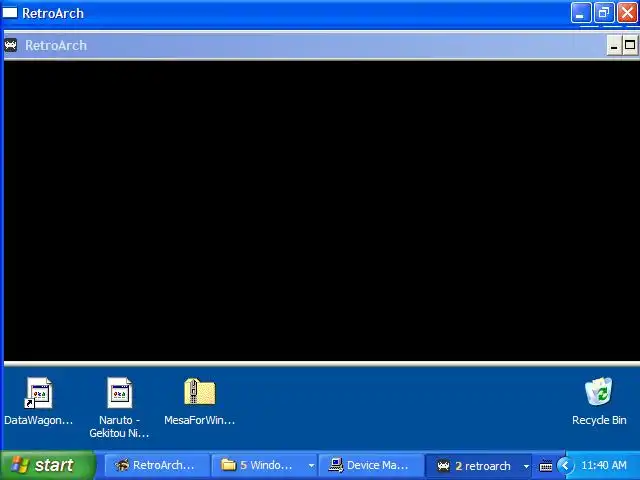
Task: Close the outer RetroArch window
Action: (628, 13)
